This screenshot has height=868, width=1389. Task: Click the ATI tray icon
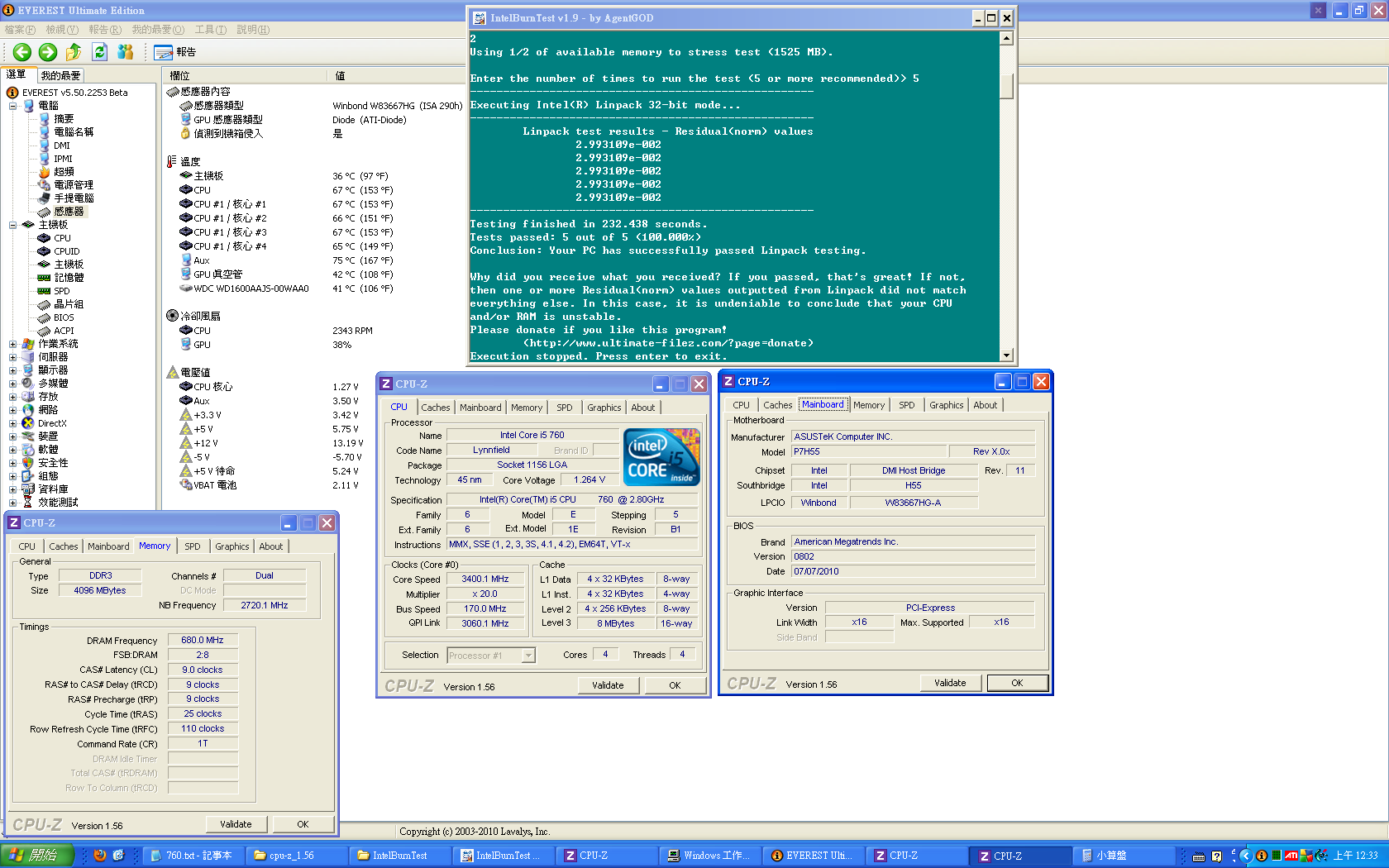pos(1291,856)
